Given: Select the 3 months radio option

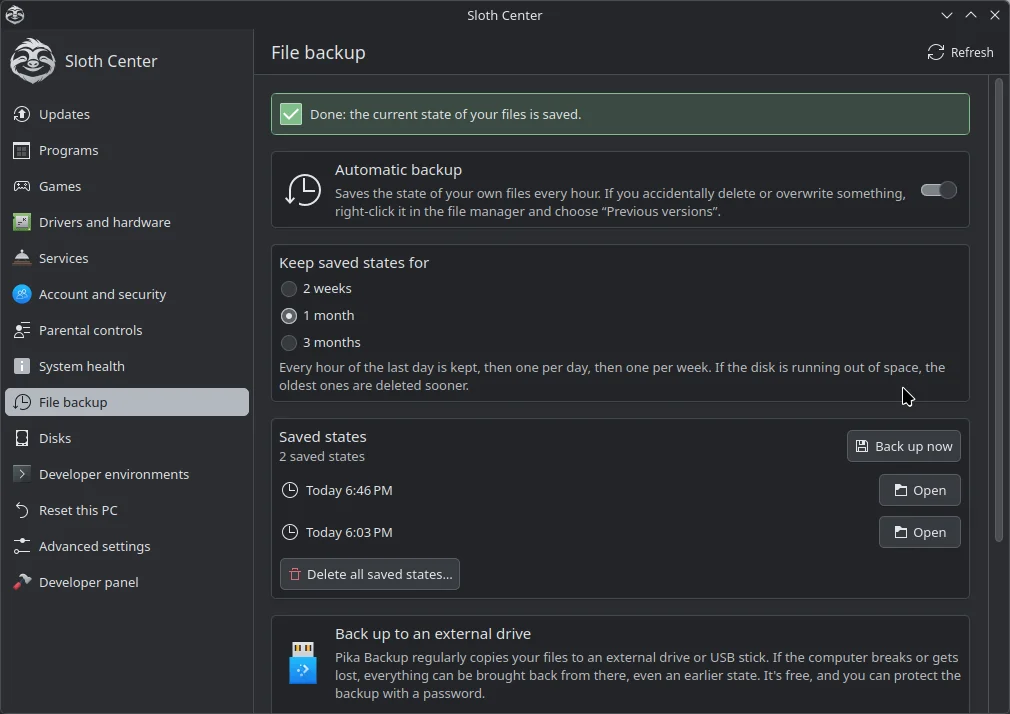Looking at the screenshot, I should 289,343.
